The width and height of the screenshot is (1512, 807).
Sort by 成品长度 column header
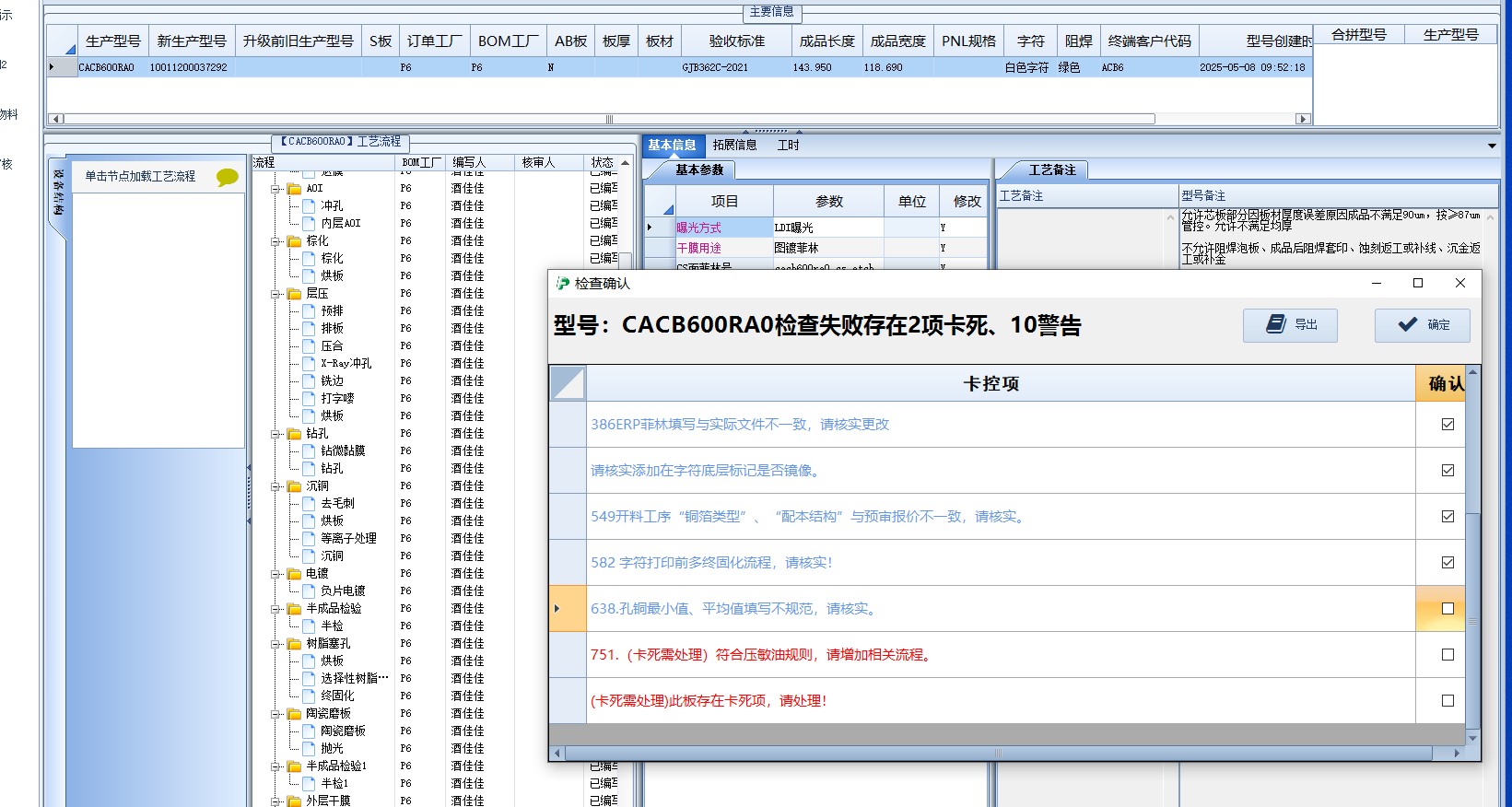[827, 41]
